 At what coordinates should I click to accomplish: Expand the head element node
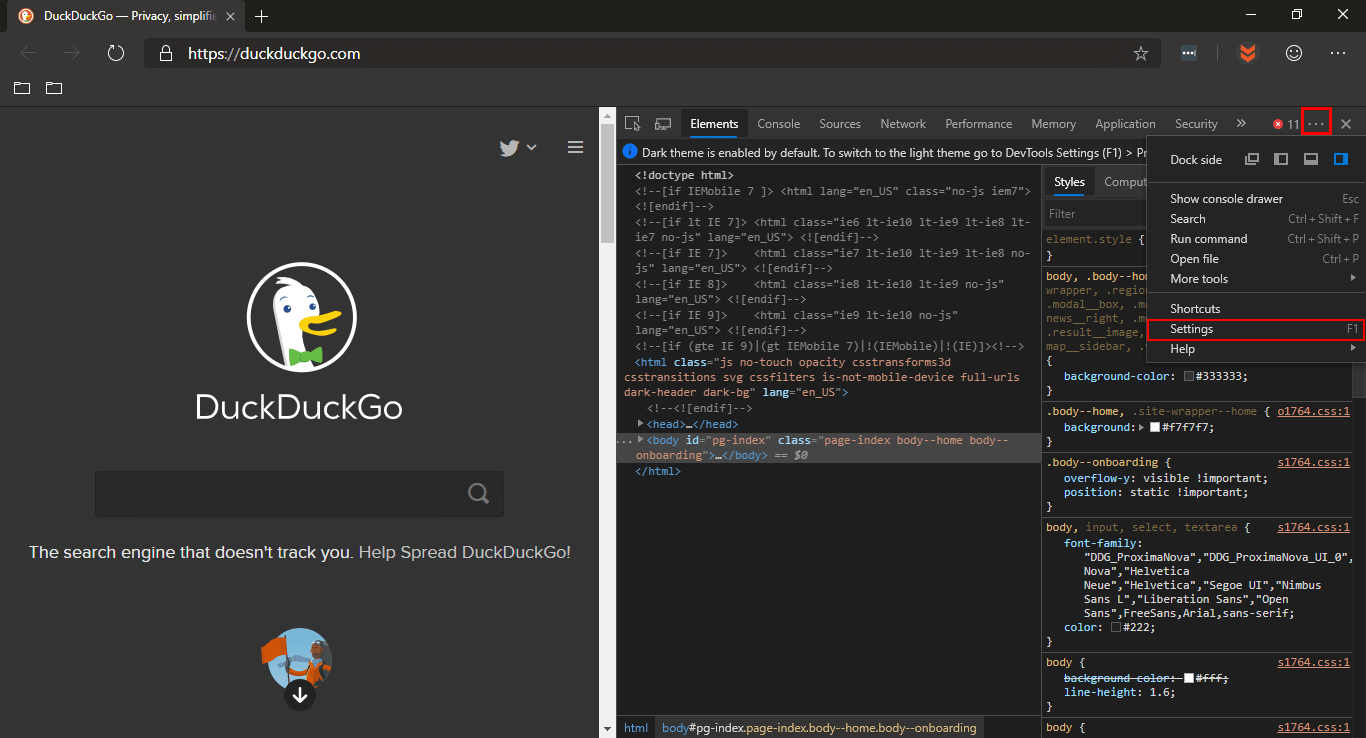point(640,424)
